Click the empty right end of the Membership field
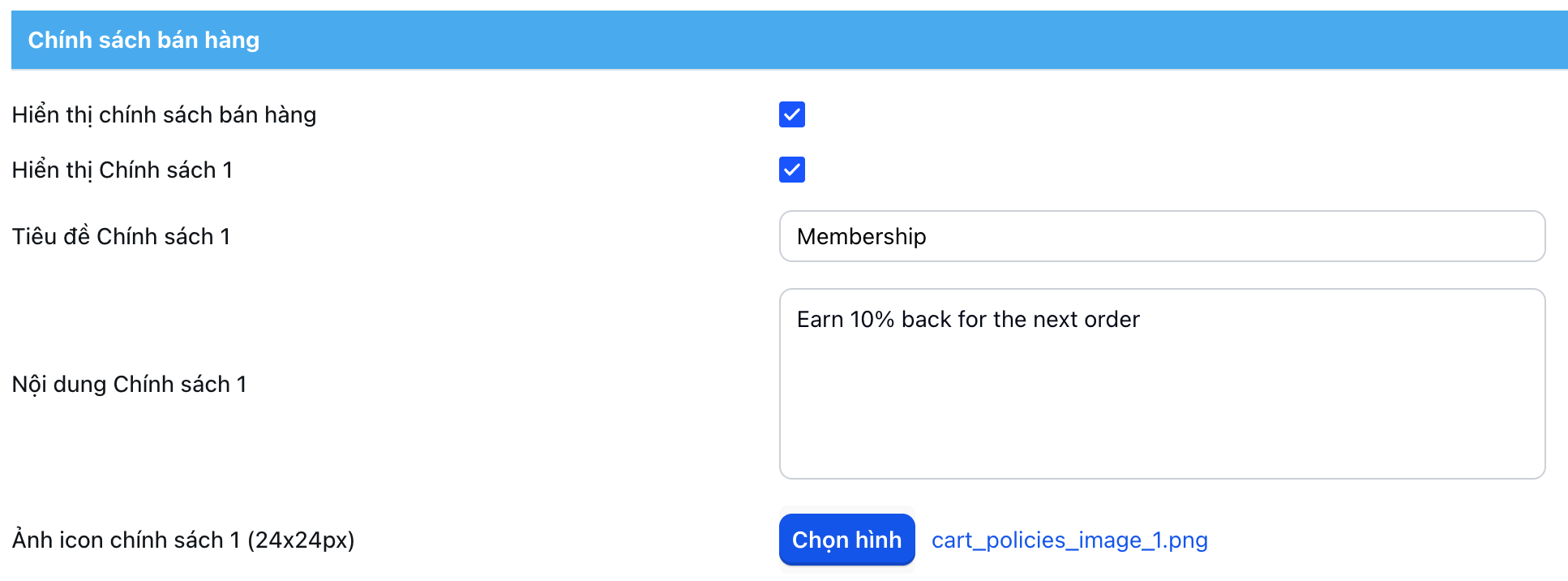This screenshot has height=581, width=1568. click(x=1378, y=236)
